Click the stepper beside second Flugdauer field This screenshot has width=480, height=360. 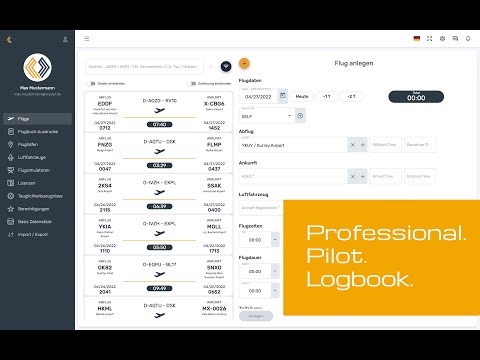tap(275, 291)
